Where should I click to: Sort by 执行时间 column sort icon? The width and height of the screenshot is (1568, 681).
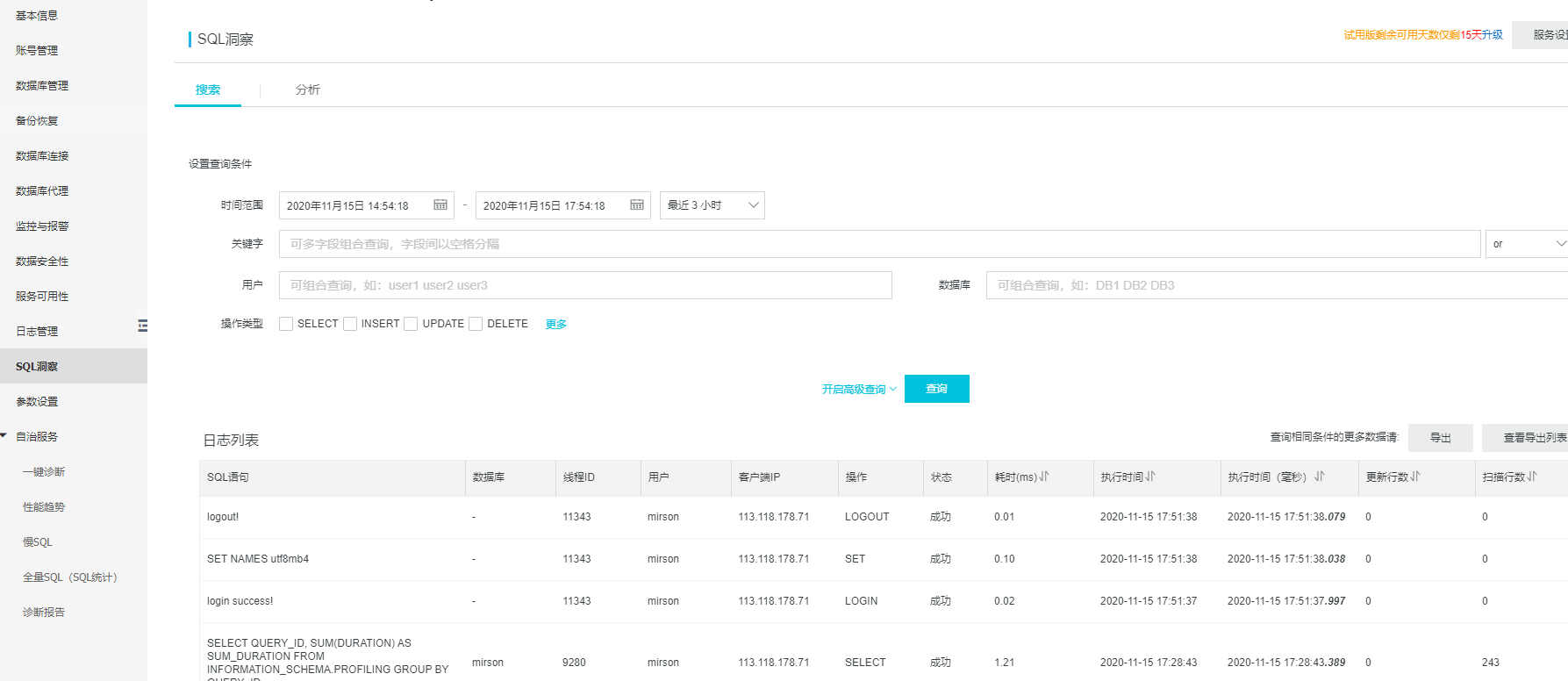point(1150,477)
